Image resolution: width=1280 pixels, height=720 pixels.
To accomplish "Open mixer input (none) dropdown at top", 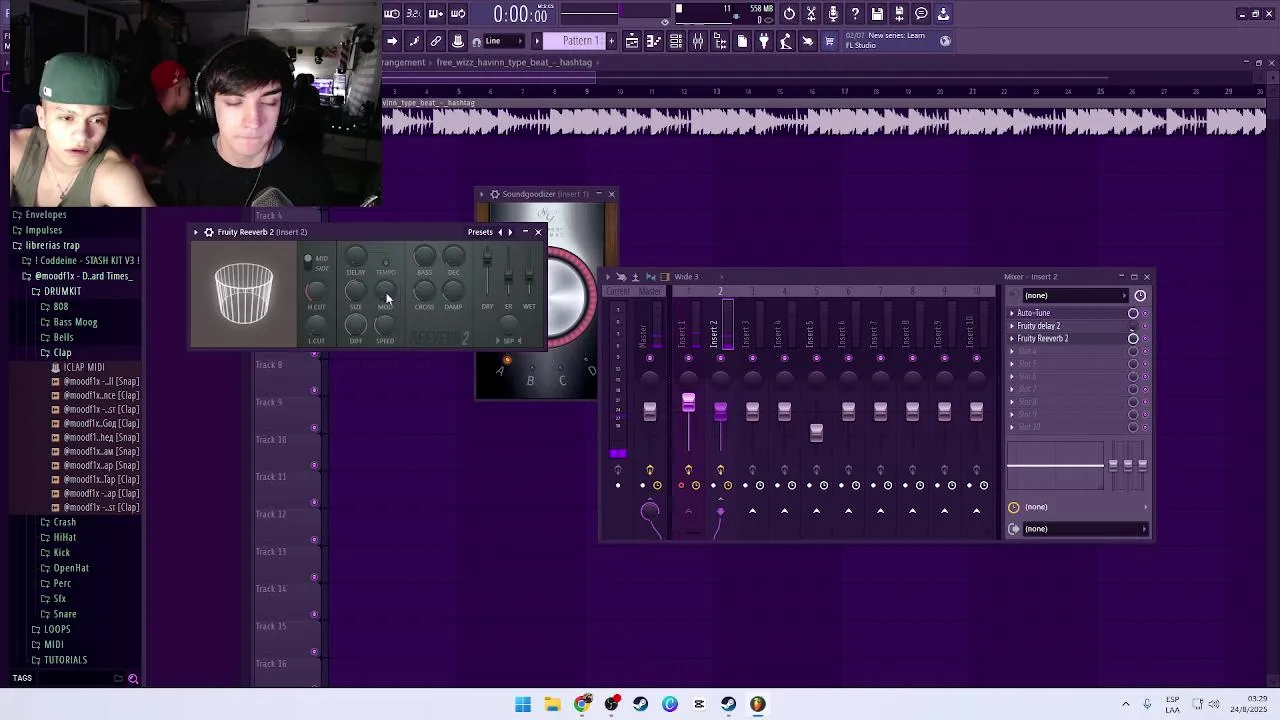I will 1076,295.
